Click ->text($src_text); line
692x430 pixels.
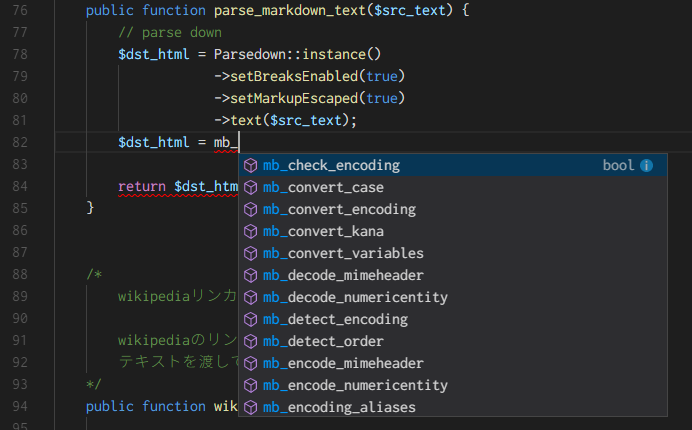tap(285, 120)
